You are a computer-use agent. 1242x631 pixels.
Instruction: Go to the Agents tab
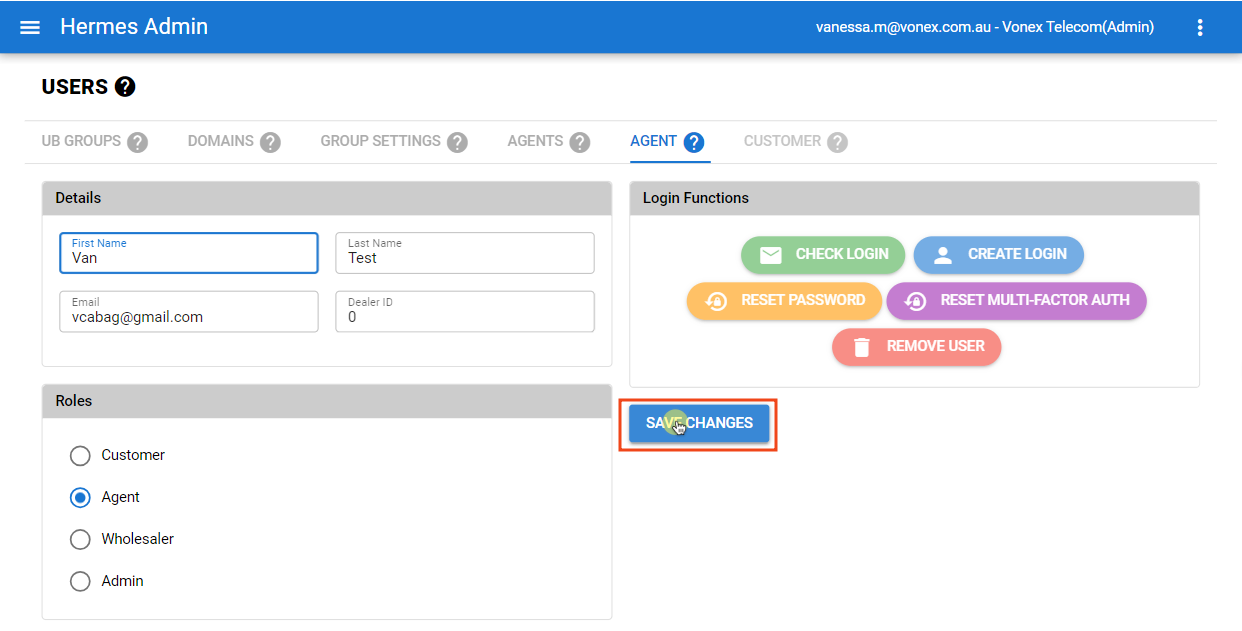click(x=535, y=141)
